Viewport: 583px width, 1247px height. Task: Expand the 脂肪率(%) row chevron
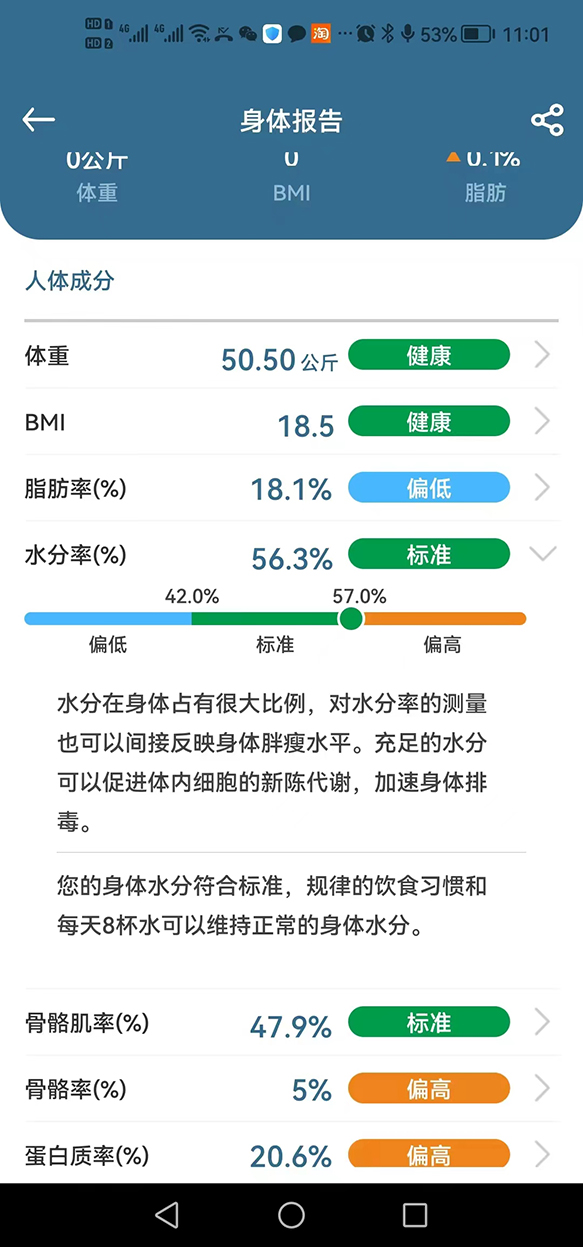(542, 488)
